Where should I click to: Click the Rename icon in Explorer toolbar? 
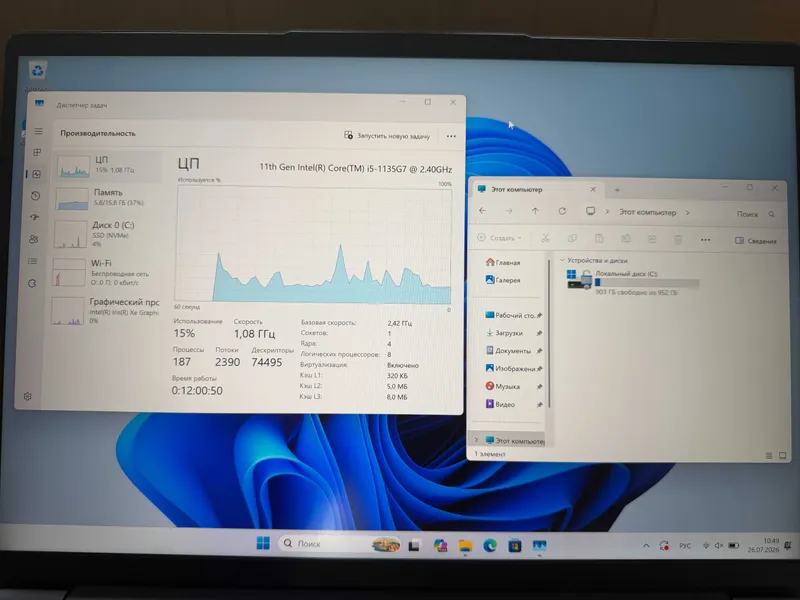click(x=626, y=239)
